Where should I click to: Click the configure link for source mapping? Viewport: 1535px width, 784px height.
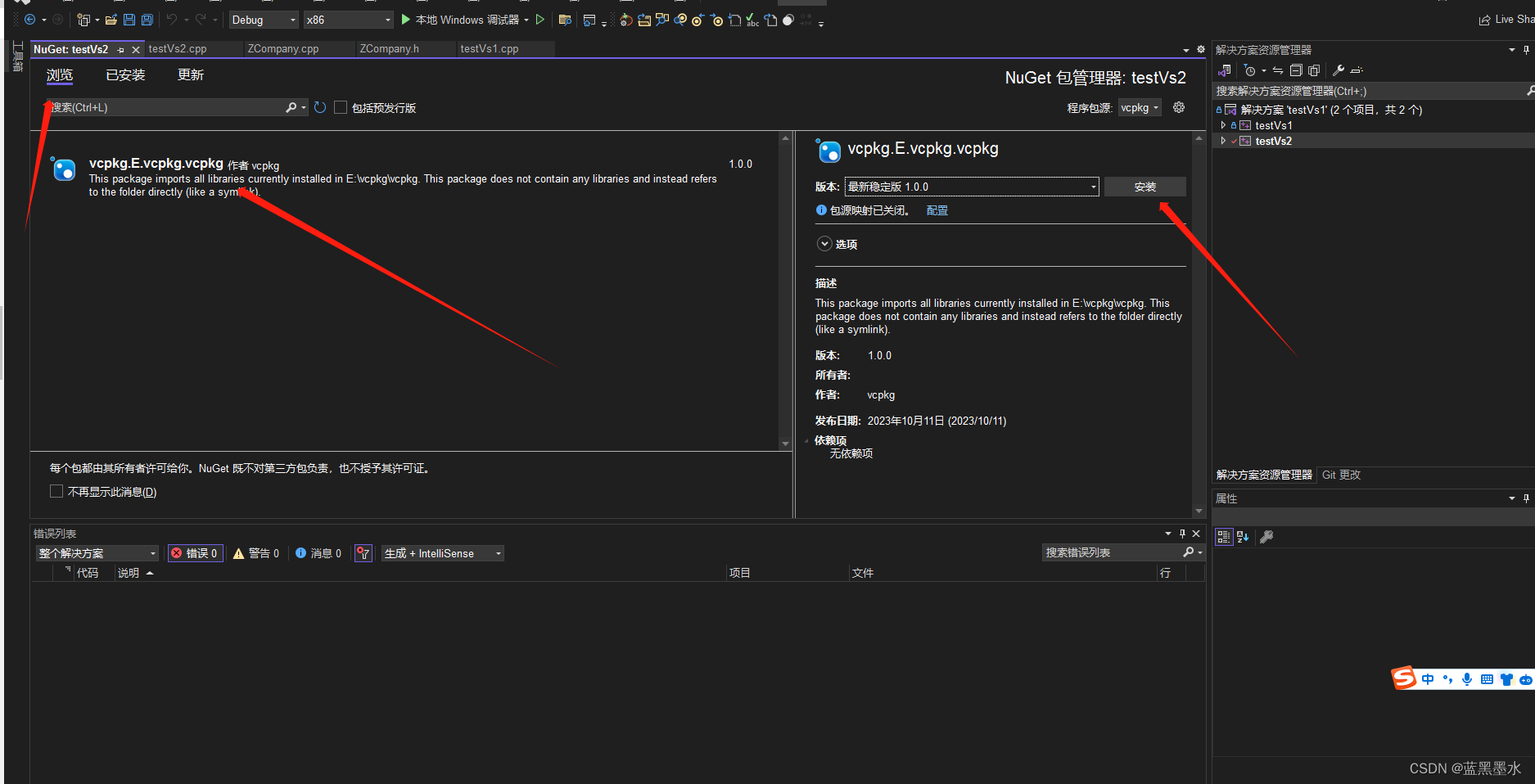[x=937, y=210]
